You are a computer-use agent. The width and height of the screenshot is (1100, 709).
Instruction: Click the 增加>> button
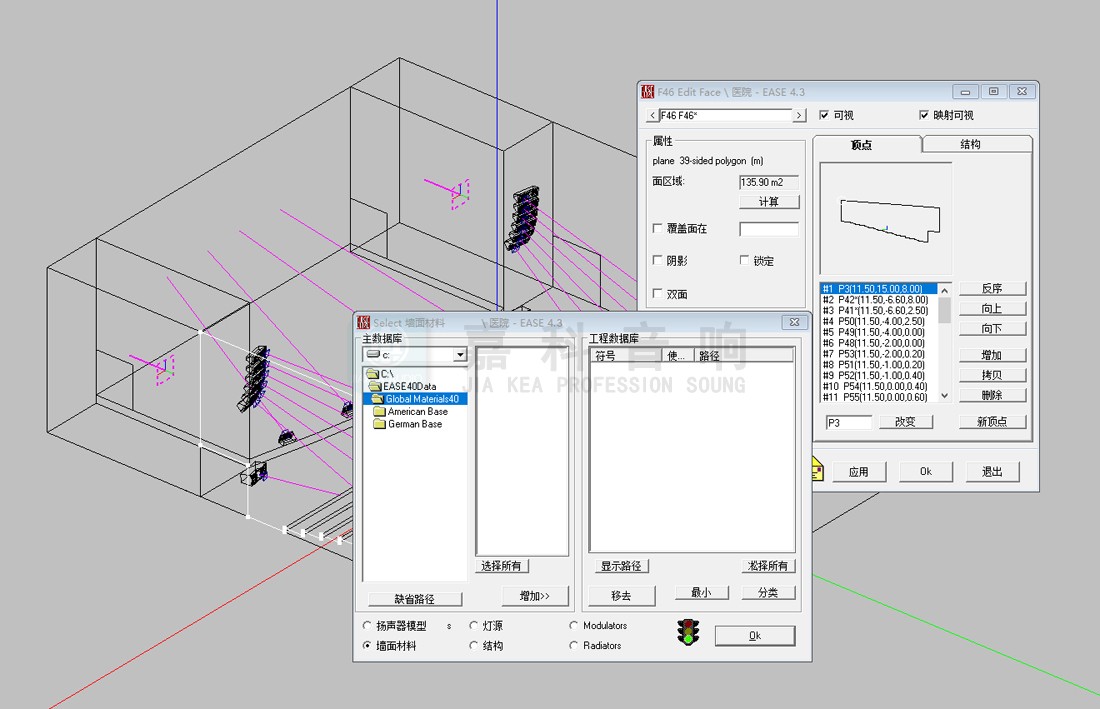[535, 596]
